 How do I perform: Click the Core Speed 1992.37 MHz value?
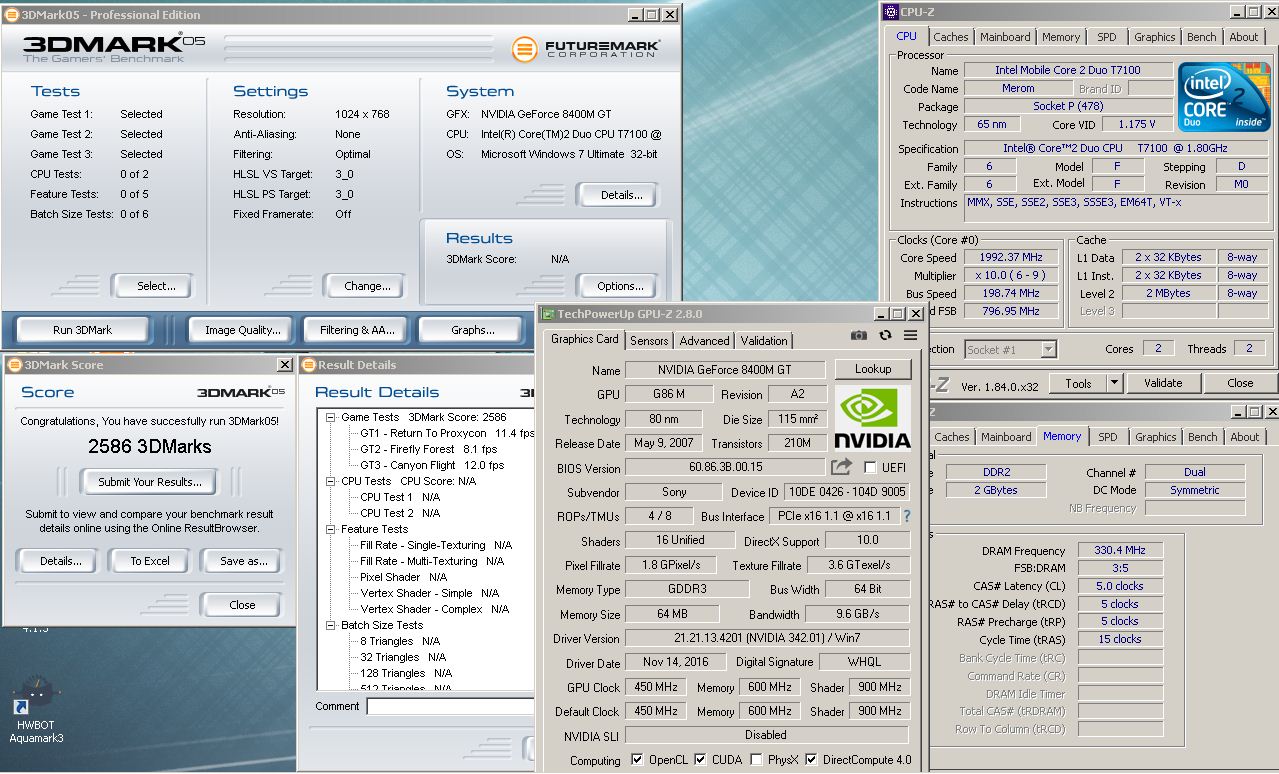click(1010, 257)
